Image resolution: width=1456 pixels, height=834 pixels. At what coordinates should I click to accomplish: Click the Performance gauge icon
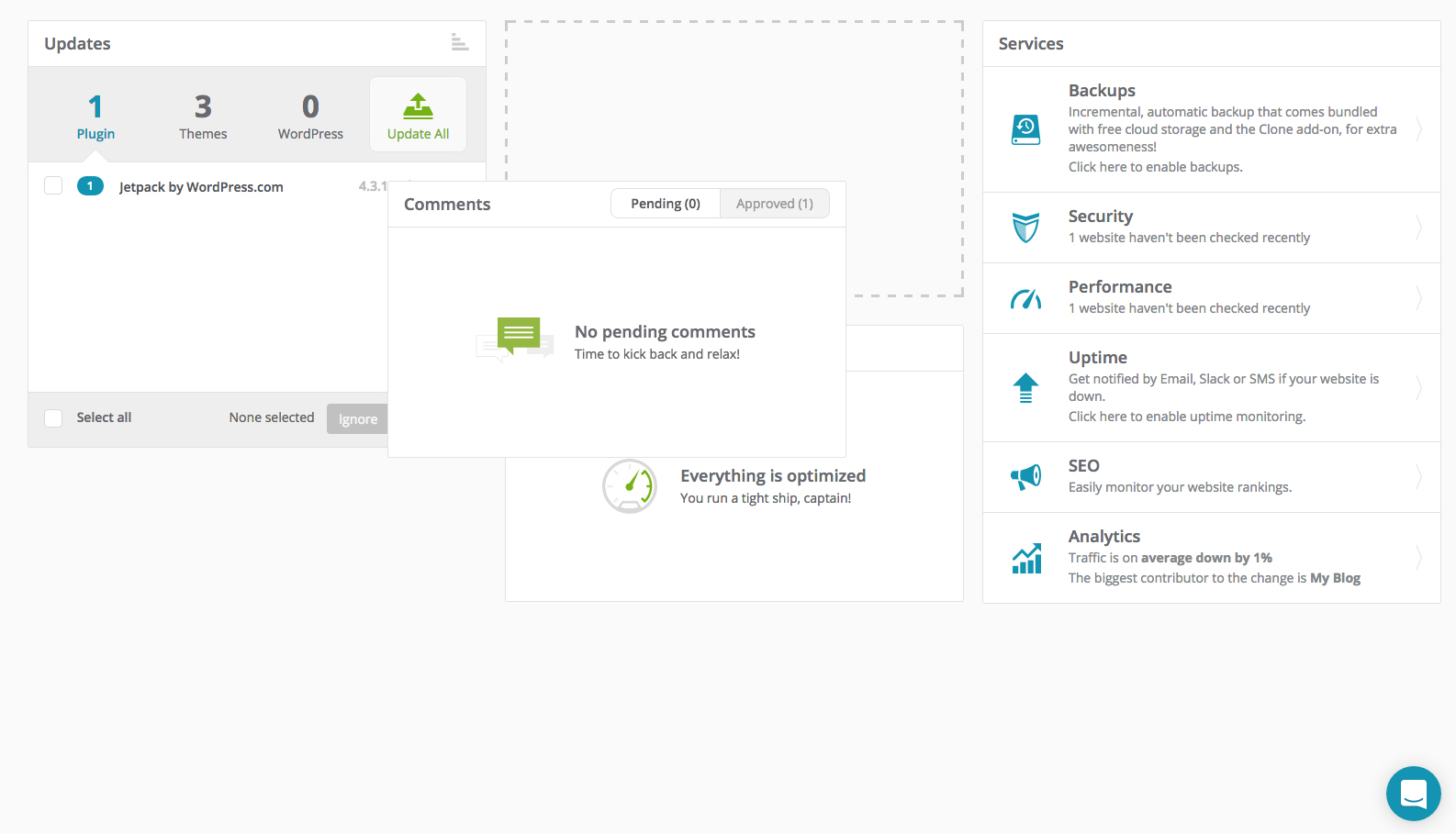click(1025, 298)
